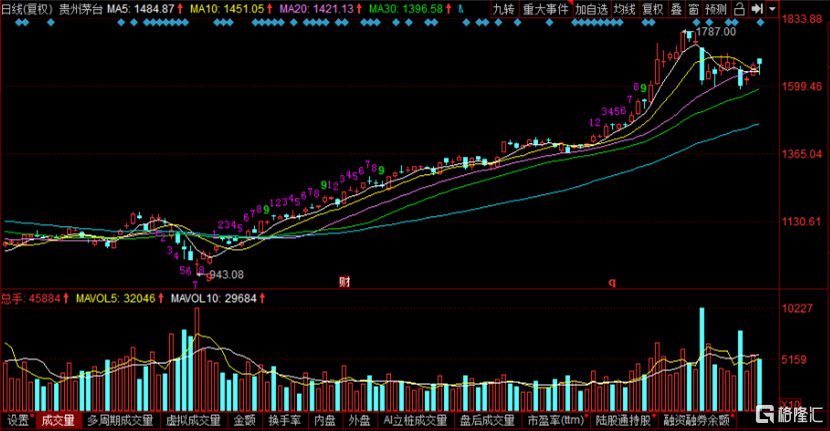Open the 设置 settings tab

[x=19, y=420]
